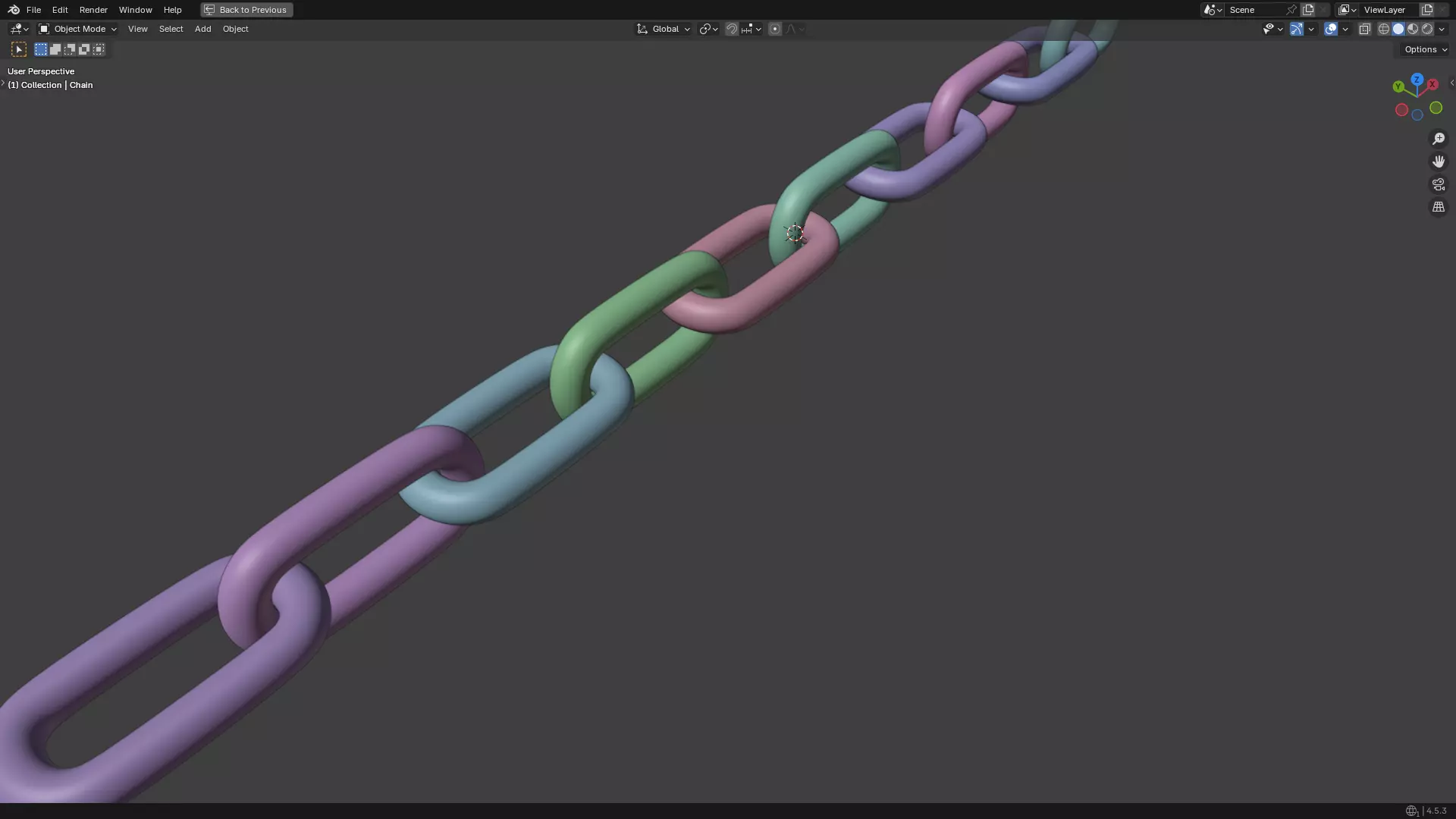This screenshot has width=1456, height=819.
Task: Switch perspective/orthographic grid icon
Action: [x=1439, y=207]
